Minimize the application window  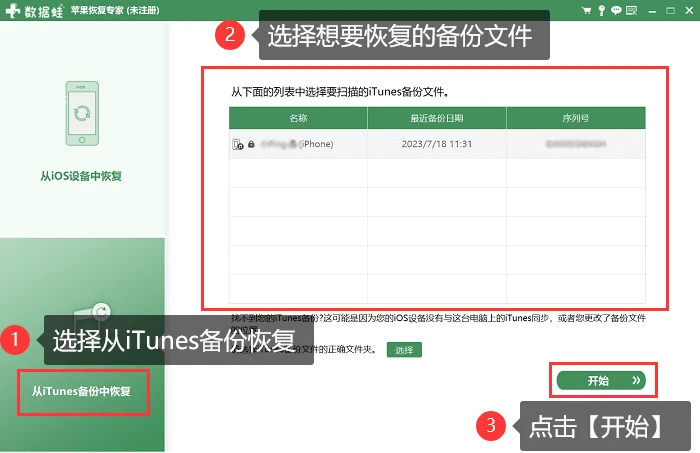pyautogui.click(x=652, y=11)
